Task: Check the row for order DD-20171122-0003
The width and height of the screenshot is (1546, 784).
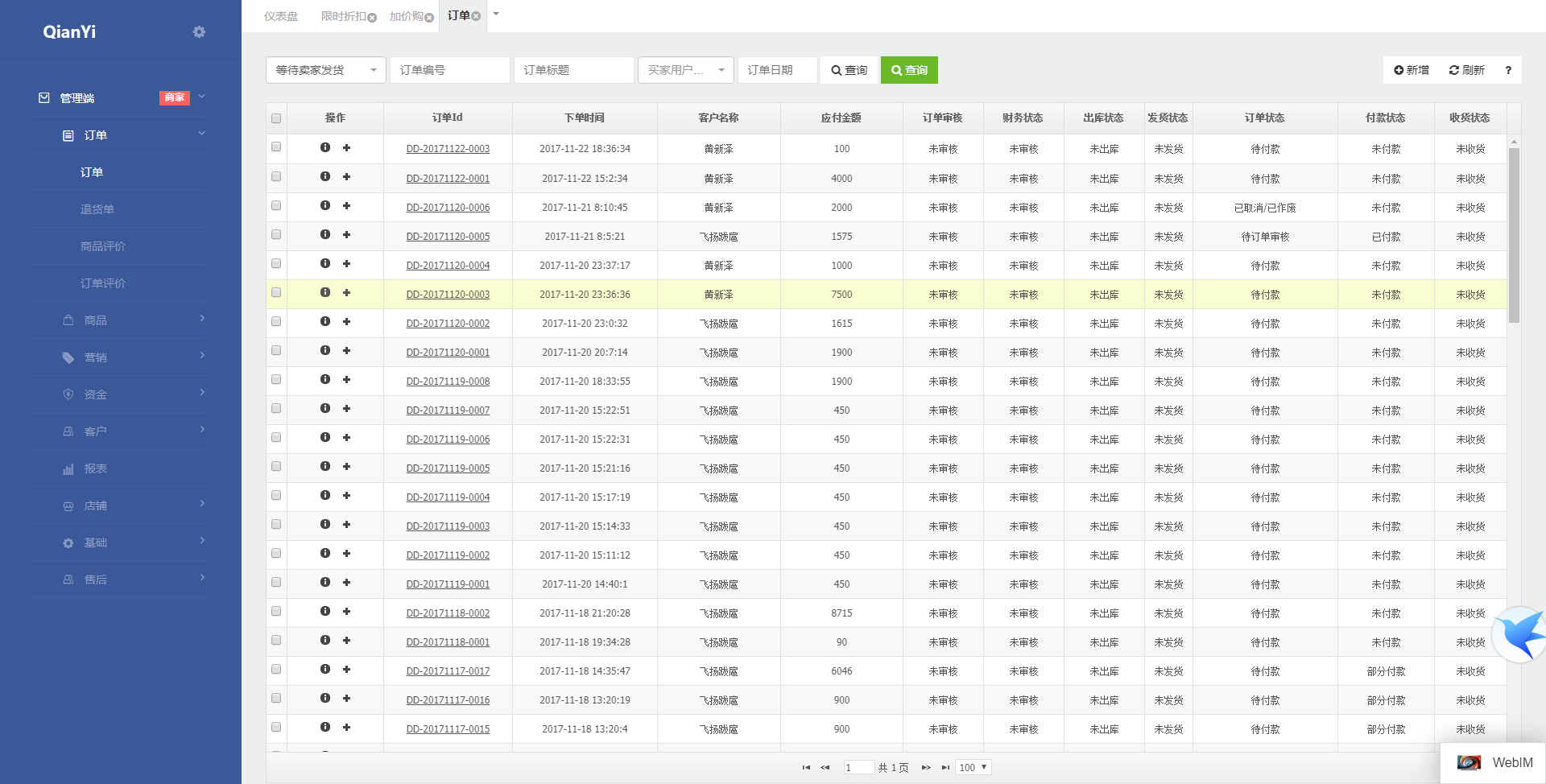Action: 276,146
